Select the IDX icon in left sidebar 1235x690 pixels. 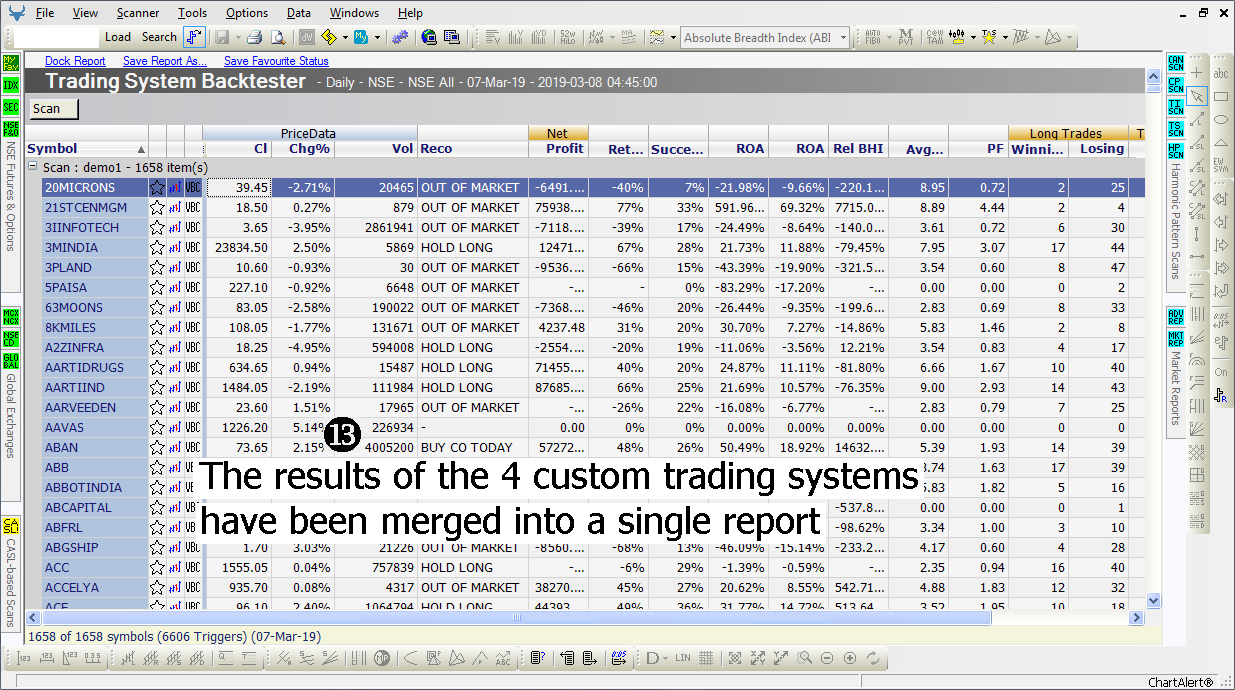(x=11, y=85)
